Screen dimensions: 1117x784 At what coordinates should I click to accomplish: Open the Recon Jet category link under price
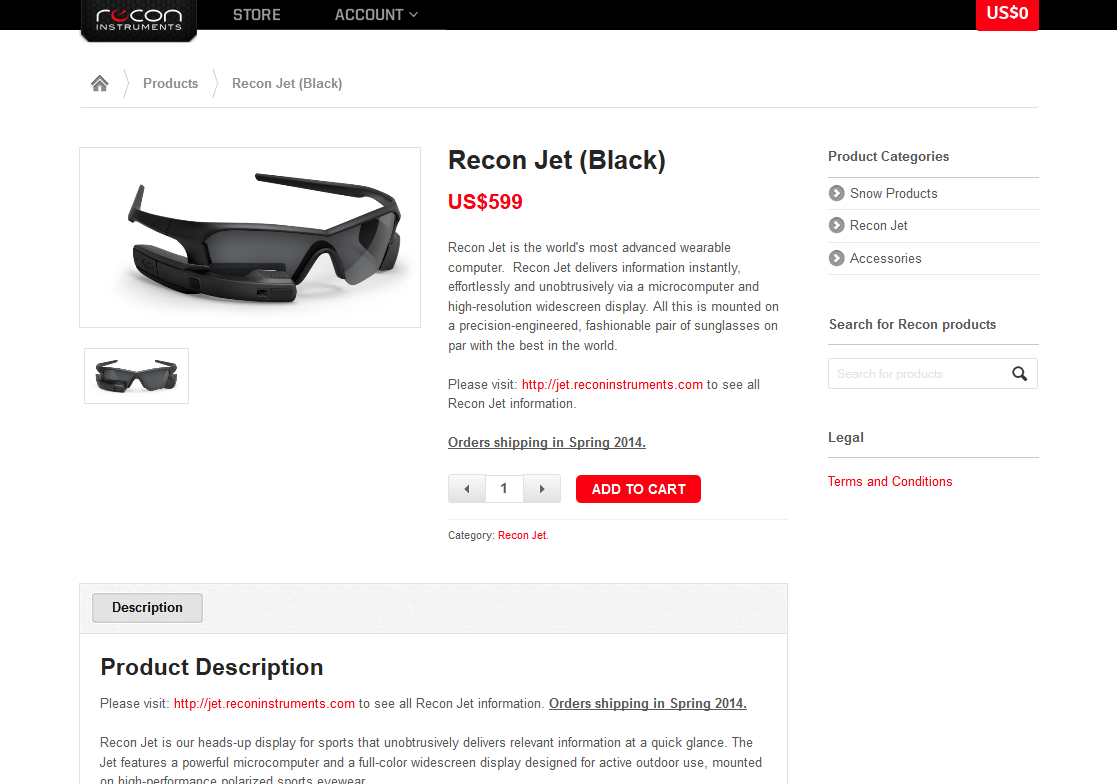point(522,535)
